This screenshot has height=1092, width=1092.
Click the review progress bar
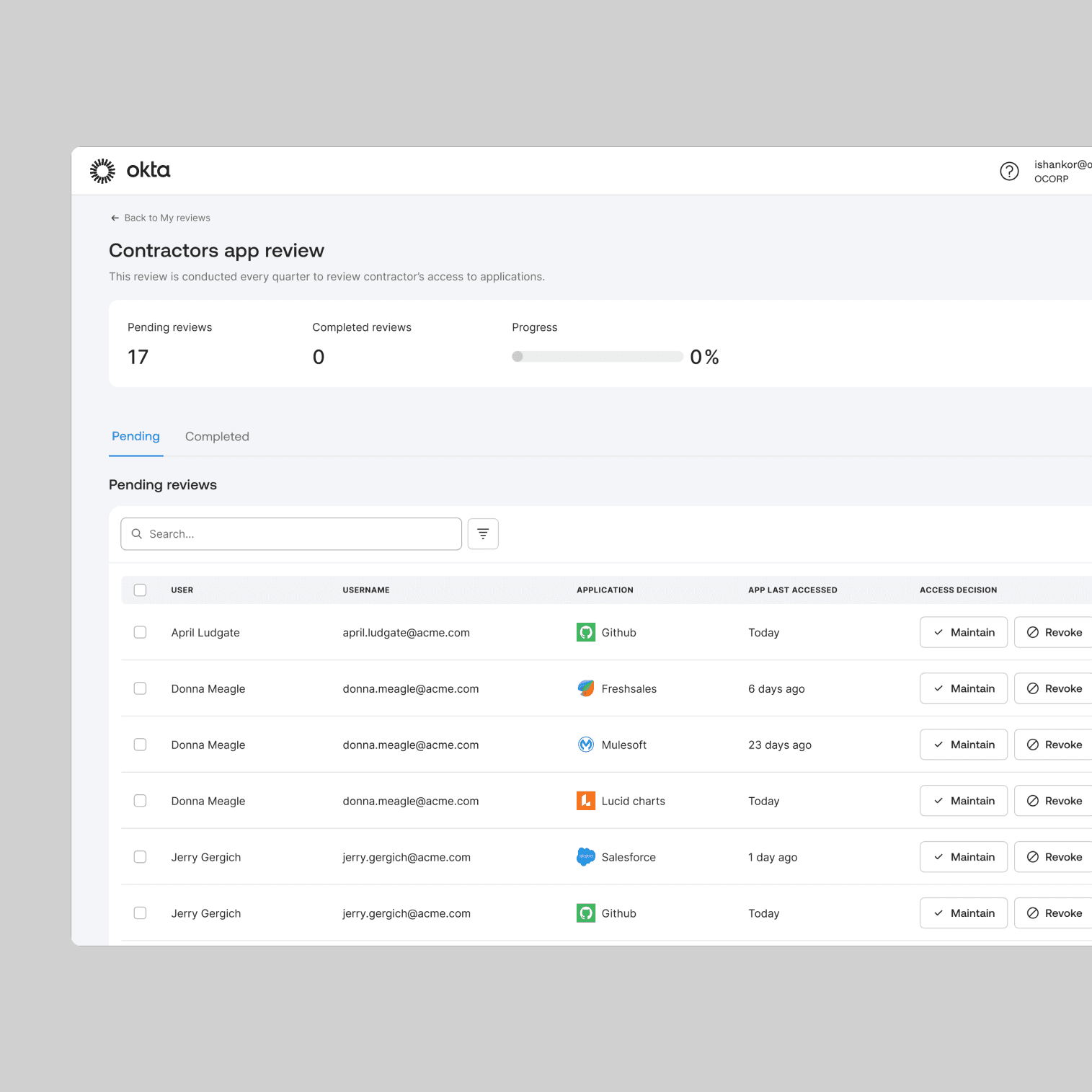(x=597, y=357)
